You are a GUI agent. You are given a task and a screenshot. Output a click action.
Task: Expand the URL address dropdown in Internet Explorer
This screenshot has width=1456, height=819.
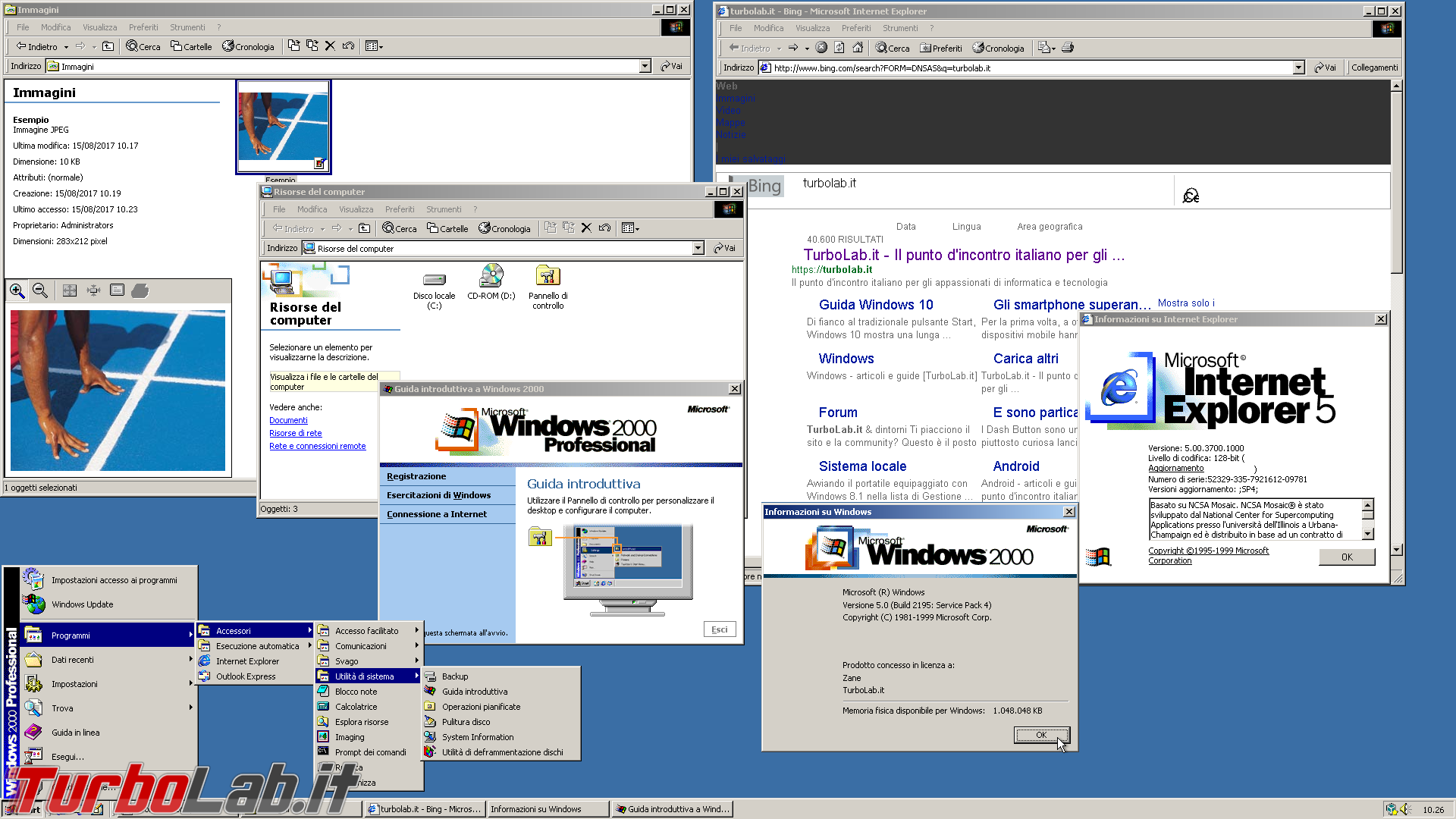pyautogui.click(x=1298, y=67)
